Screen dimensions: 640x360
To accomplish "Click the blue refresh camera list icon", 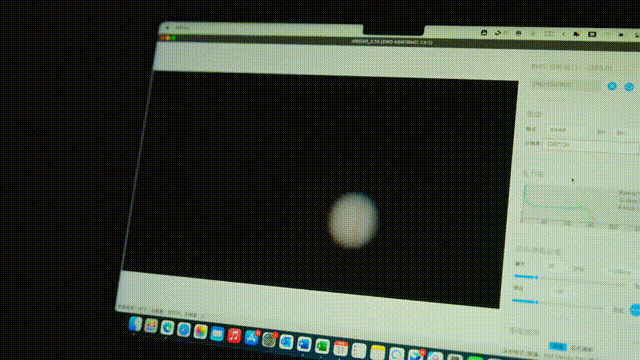I will pyautogui.click(x=629, y=87).
